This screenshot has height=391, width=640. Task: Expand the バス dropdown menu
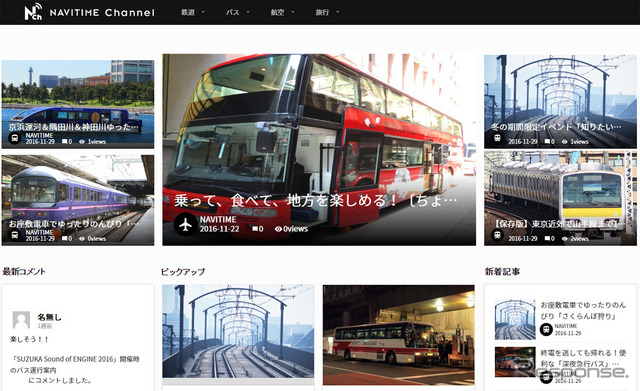click(237, 12)
